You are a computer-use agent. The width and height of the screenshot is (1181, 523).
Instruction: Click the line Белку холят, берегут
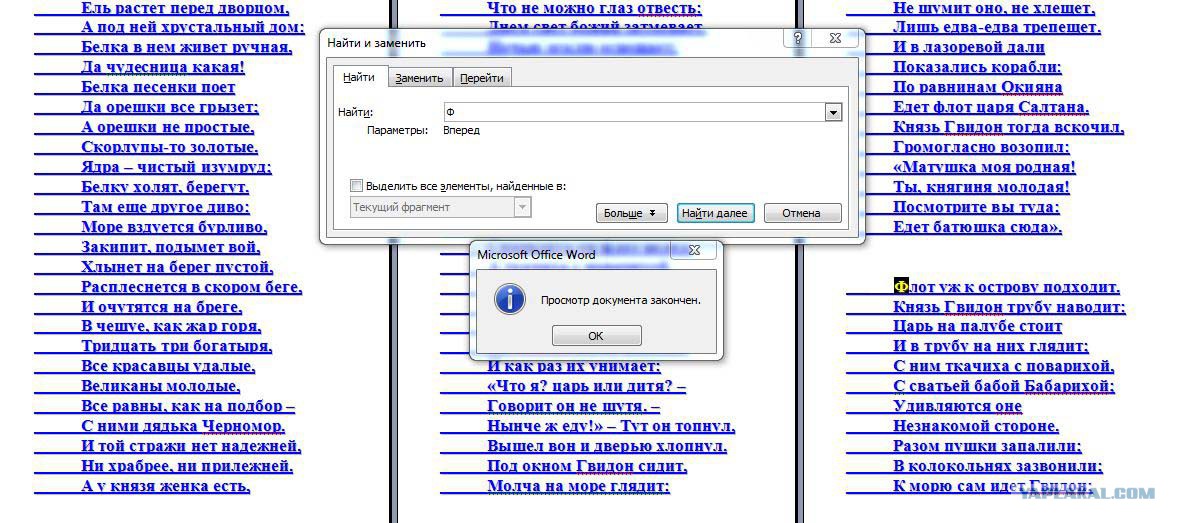pos(165,187)
